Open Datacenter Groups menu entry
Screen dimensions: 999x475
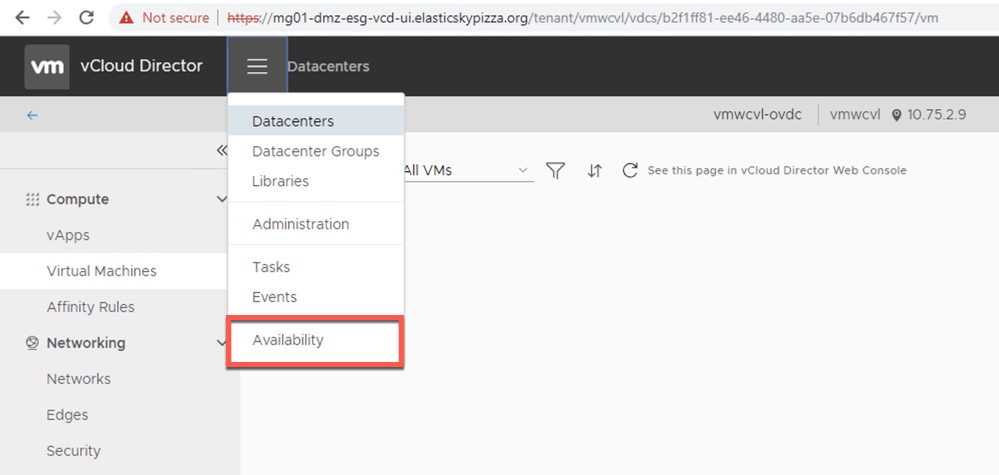(316, 151)
